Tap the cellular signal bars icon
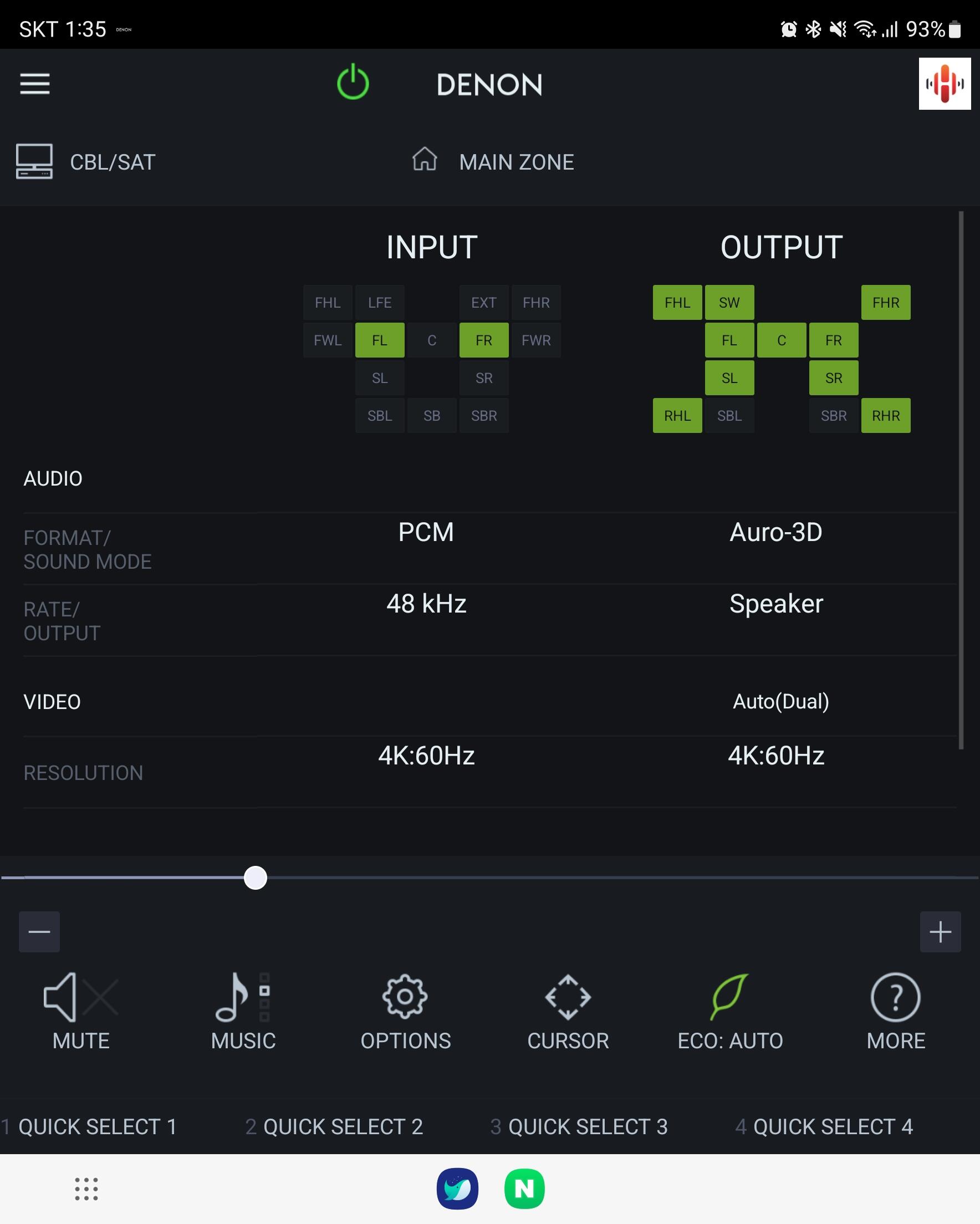 (x=890, y=29)
